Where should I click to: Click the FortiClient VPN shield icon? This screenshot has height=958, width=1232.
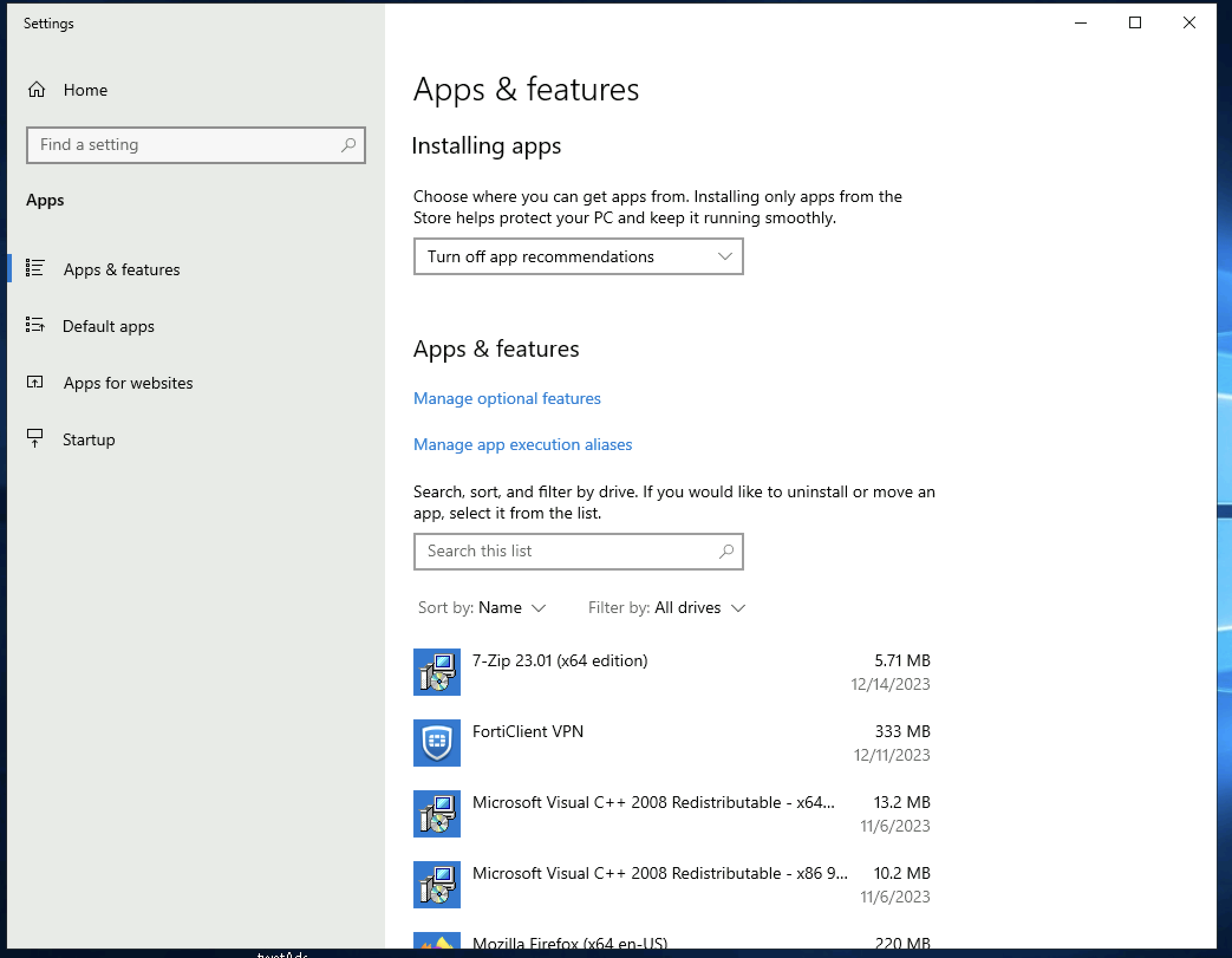tap(436, 743)
